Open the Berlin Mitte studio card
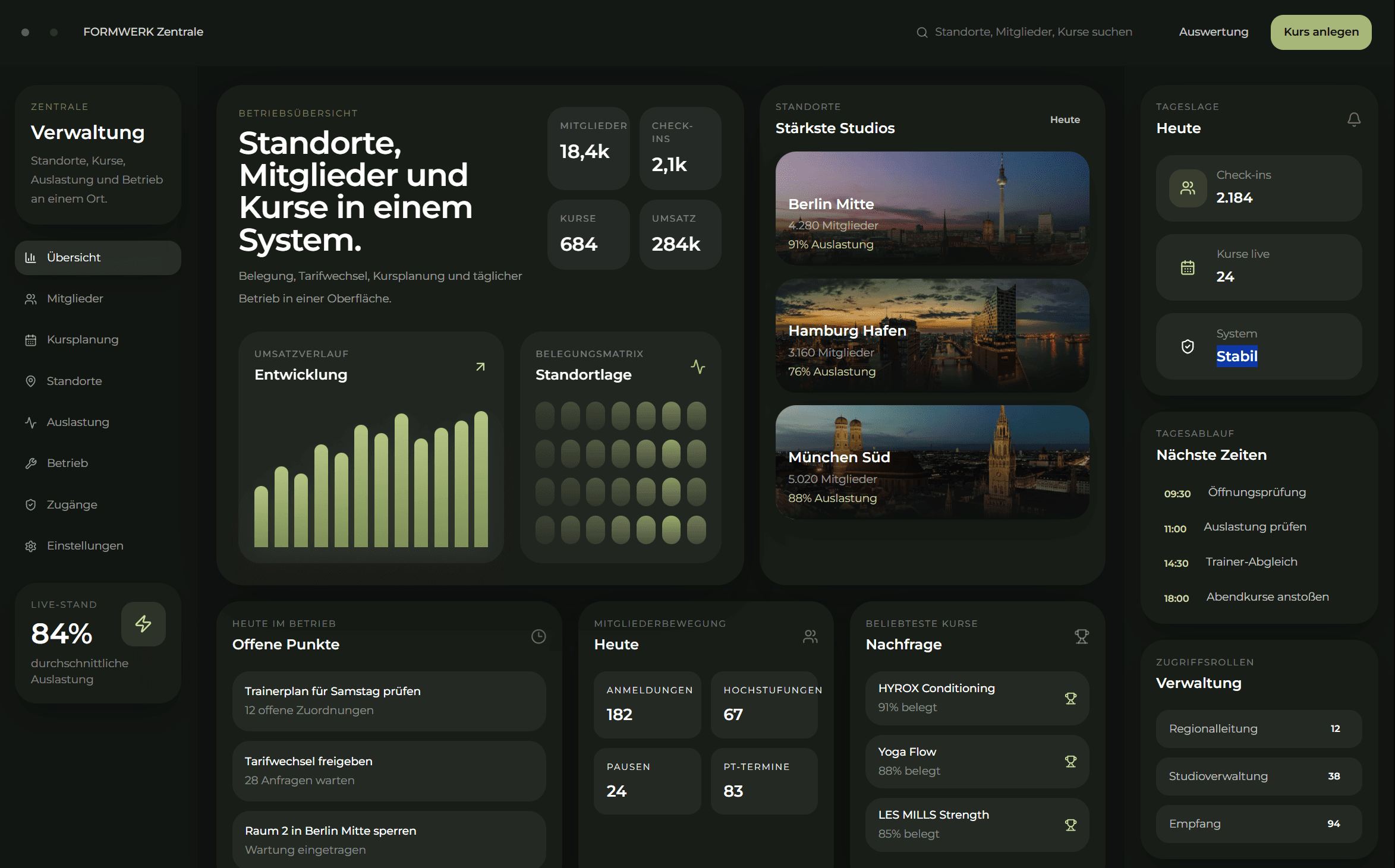Viewport: 1395px width, 868px height. click(x=932, y=208)
